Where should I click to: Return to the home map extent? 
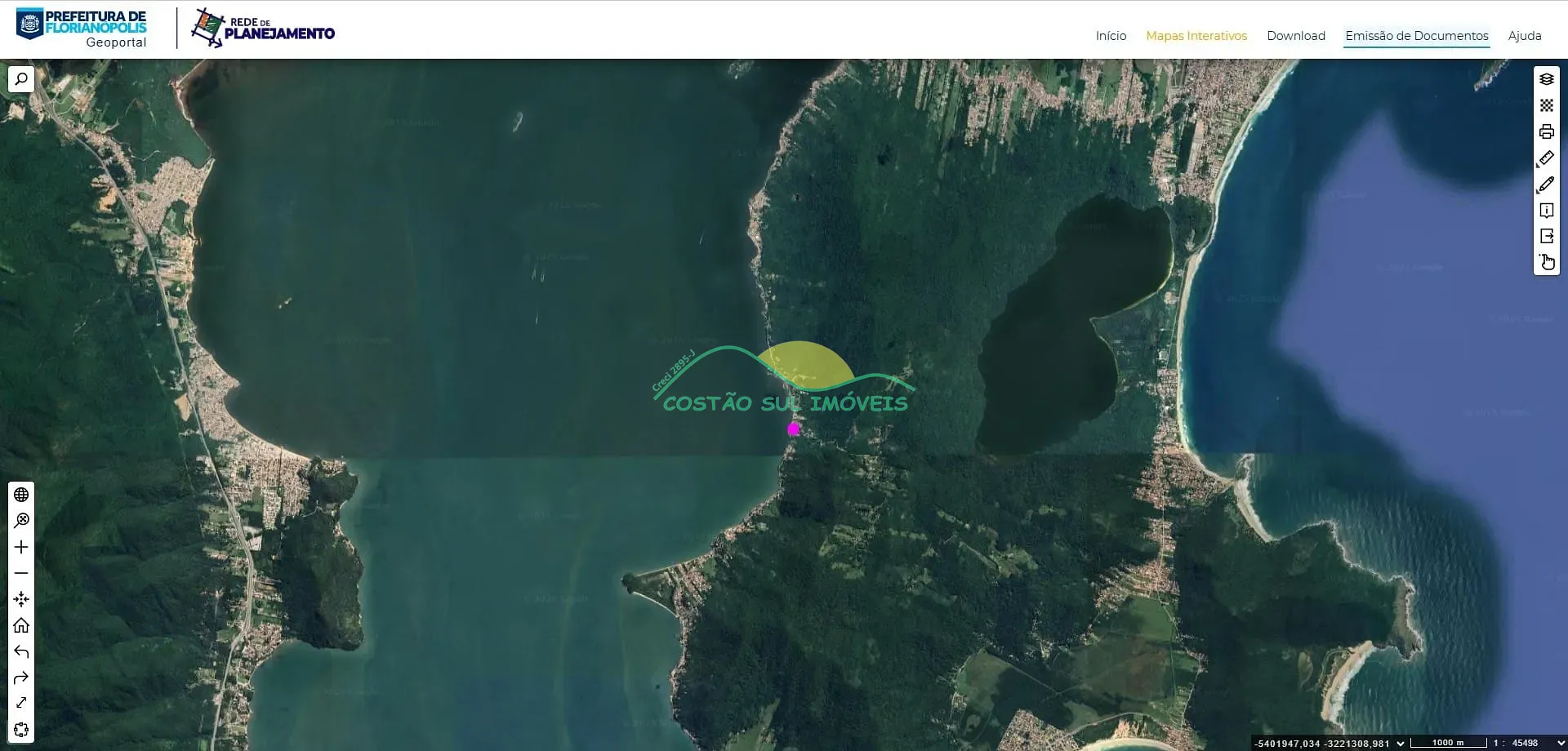point(21,625)
